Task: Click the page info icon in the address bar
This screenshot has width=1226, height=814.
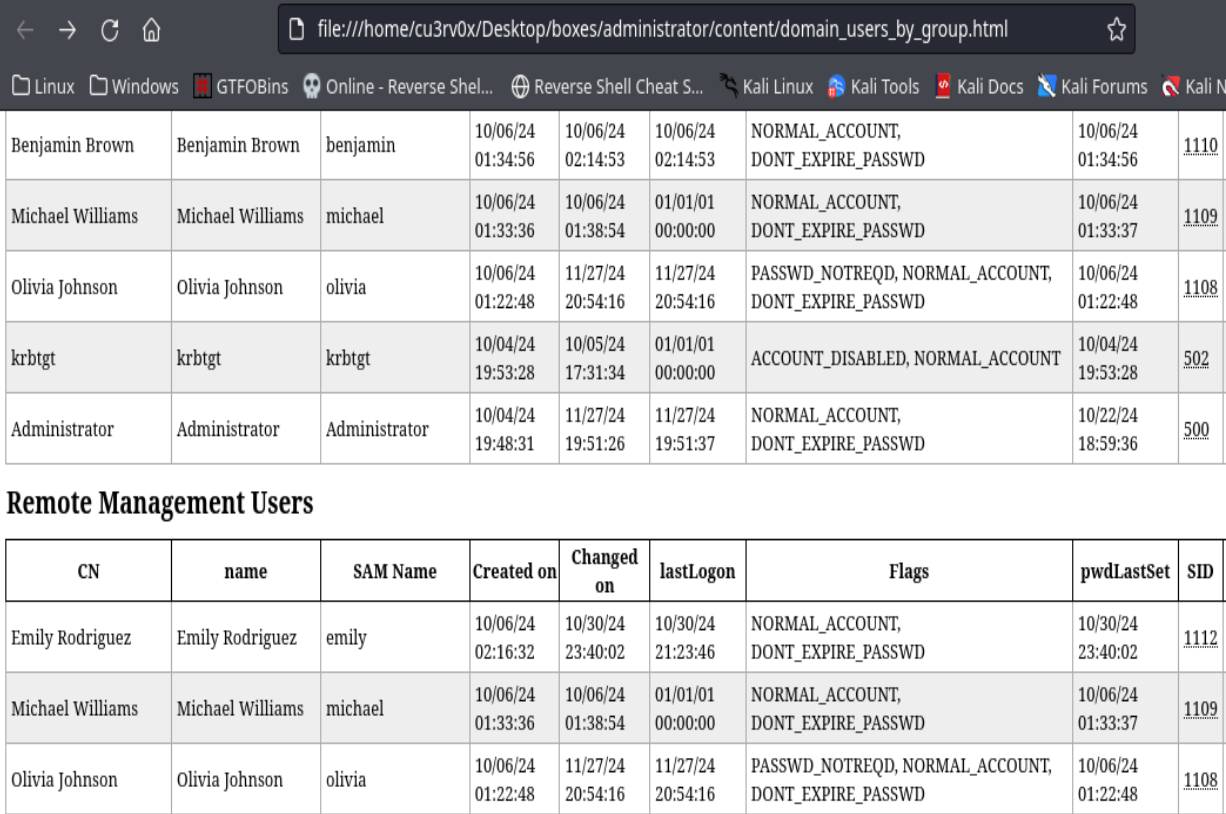Action: [296, 32]
